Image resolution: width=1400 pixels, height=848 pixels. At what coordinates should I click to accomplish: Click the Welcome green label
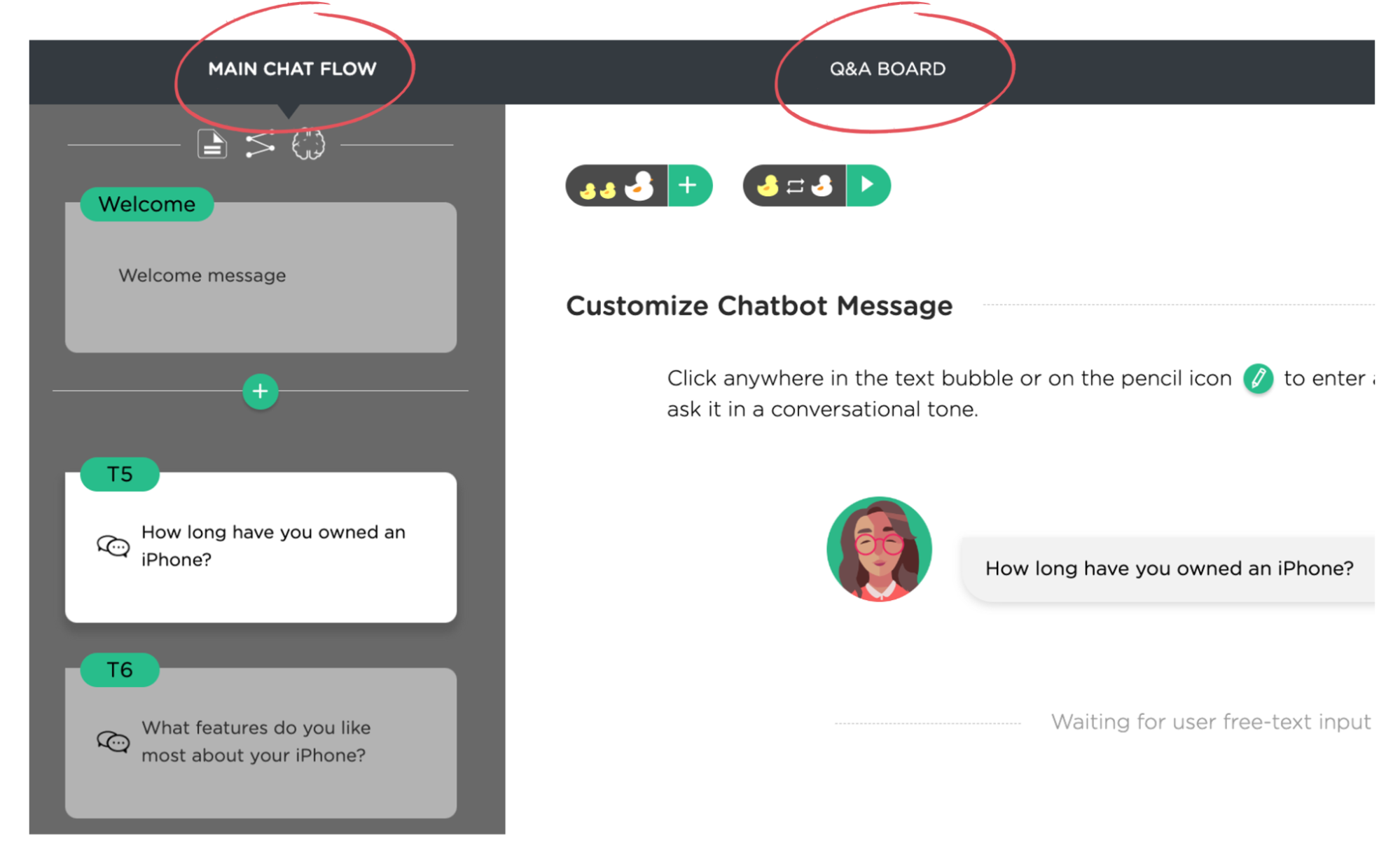pos(147,204)
